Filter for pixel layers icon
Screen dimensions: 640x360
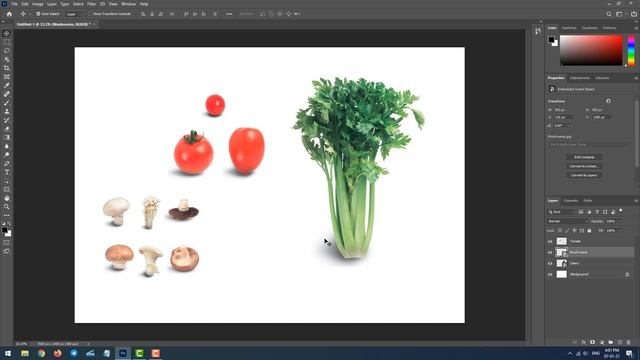[581, 212]
